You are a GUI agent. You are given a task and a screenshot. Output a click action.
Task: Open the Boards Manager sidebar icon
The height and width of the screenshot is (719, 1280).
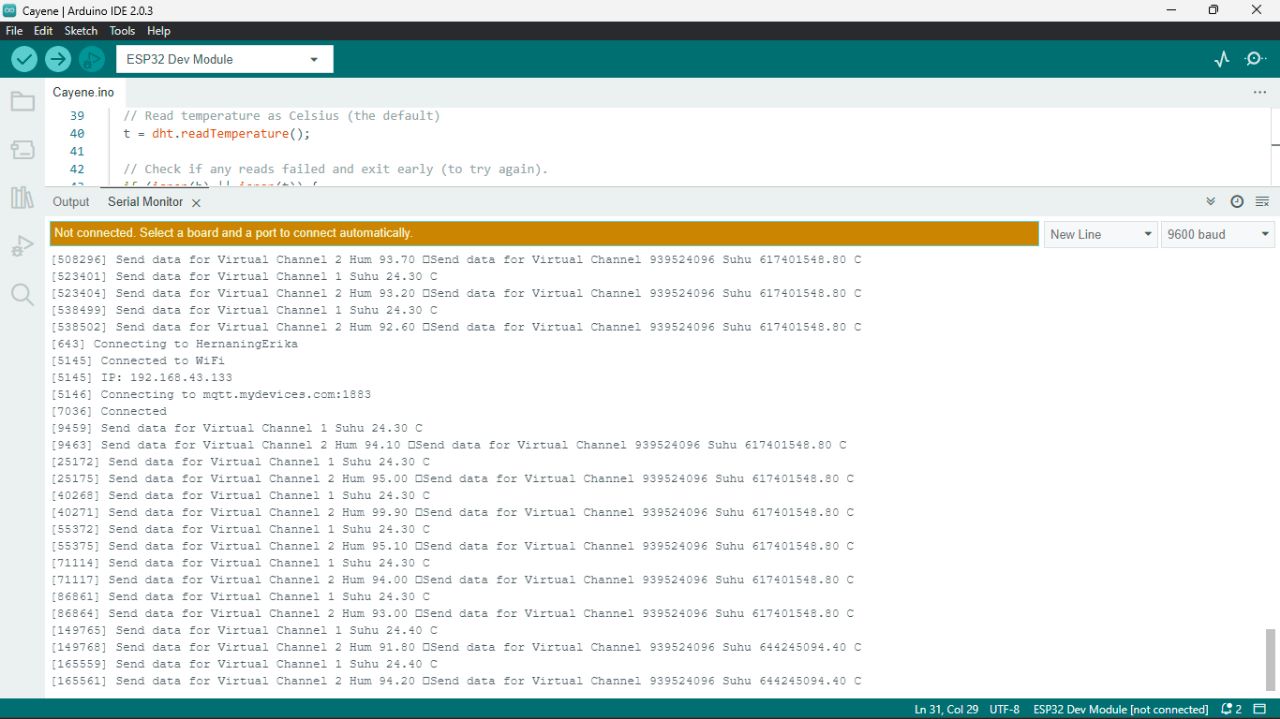tap(22, 149)
